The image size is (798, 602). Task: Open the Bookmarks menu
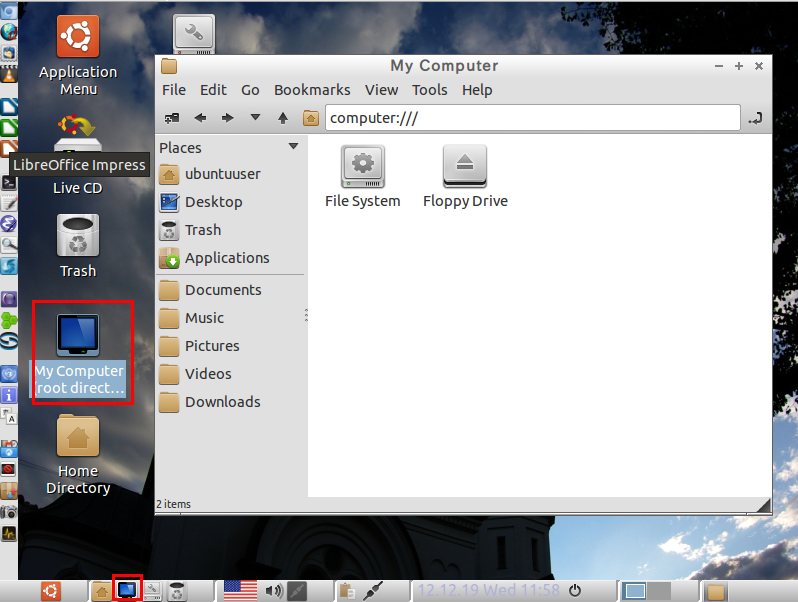(x=312, y=90)
